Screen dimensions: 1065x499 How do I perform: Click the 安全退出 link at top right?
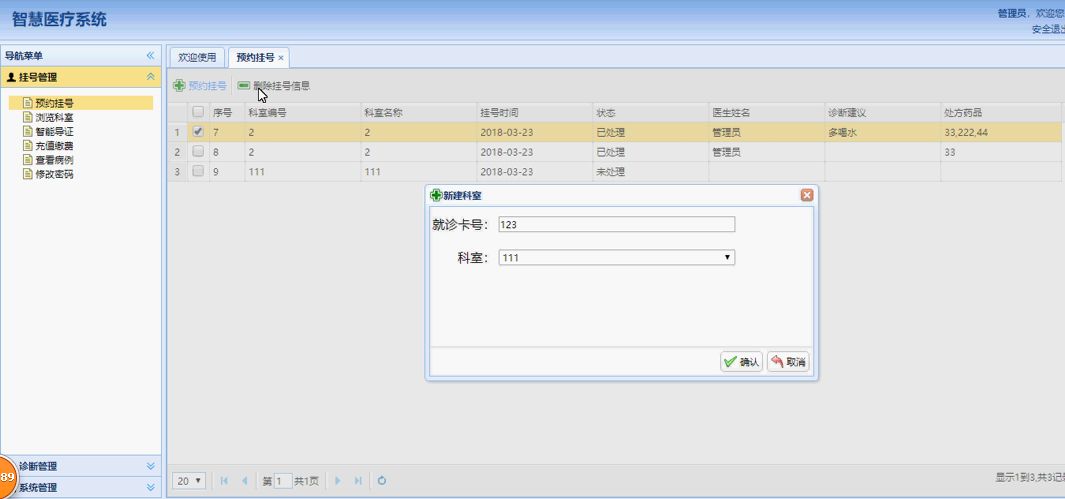[1048, 29]
